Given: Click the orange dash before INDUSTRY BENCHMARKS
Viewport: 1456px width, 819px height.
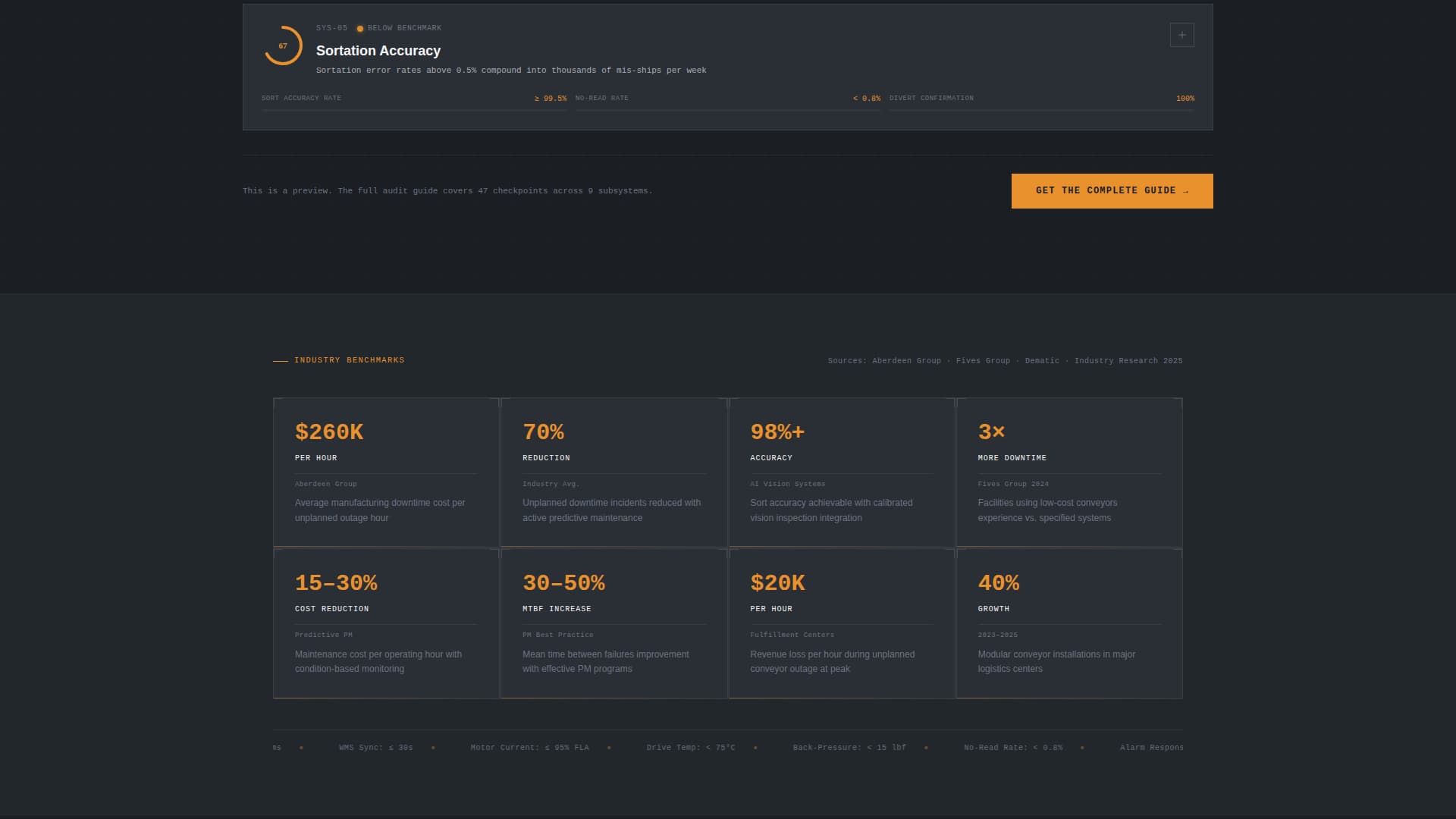Looking at the screenshot, I should (x=280, y=360).
